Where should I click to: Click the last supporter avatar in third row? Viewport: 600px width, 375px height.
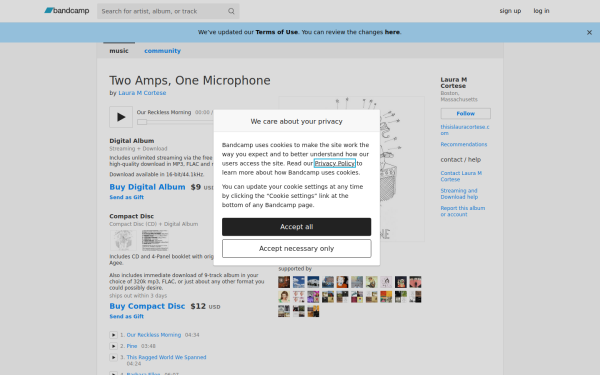pyautogui.click(x=313, y=311)
